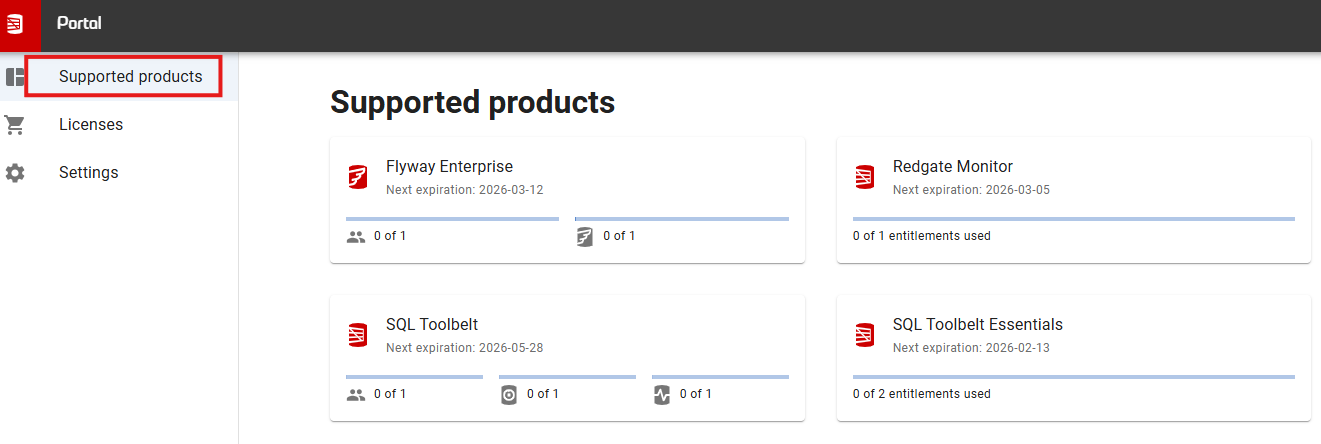Viewport: 1321px width, 444px height.
Task: Click the Portal title in the header
Action: 79,24
